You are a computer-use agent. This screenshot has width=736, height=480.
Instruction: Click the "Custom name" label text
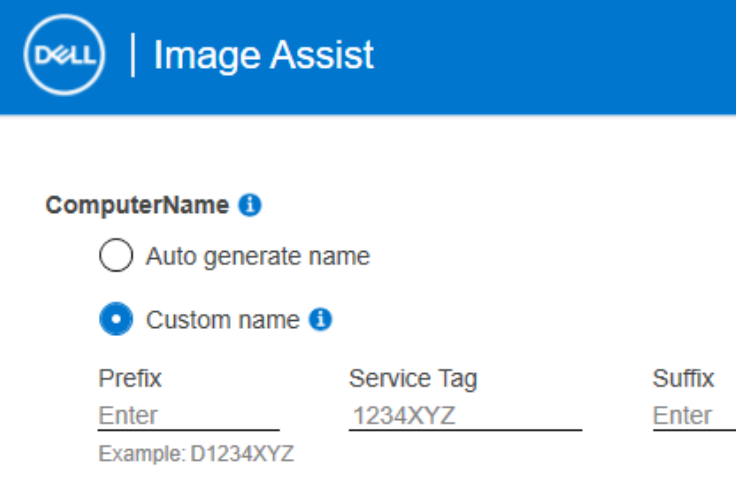pos(223,320)
